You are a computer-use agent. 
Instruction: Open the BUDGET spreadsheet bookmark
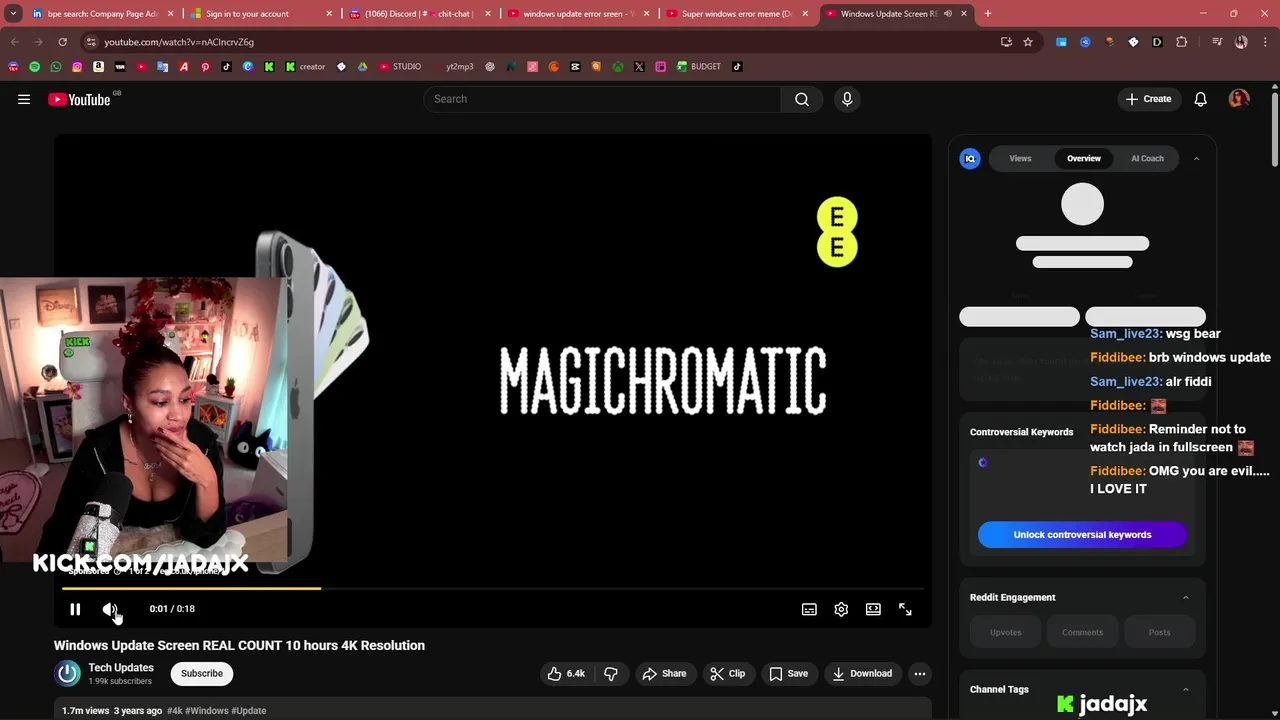698,67
